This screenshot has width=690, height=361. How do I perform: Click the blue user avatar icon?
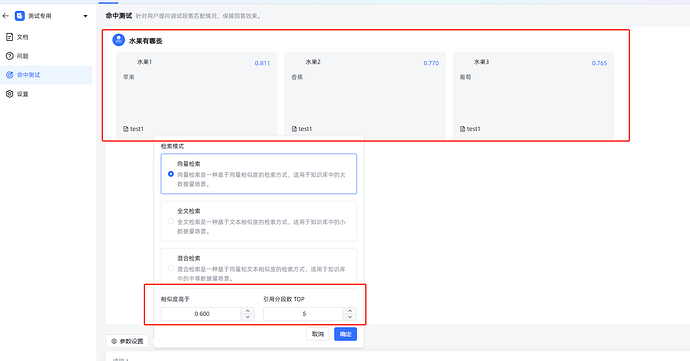point(118,40)
